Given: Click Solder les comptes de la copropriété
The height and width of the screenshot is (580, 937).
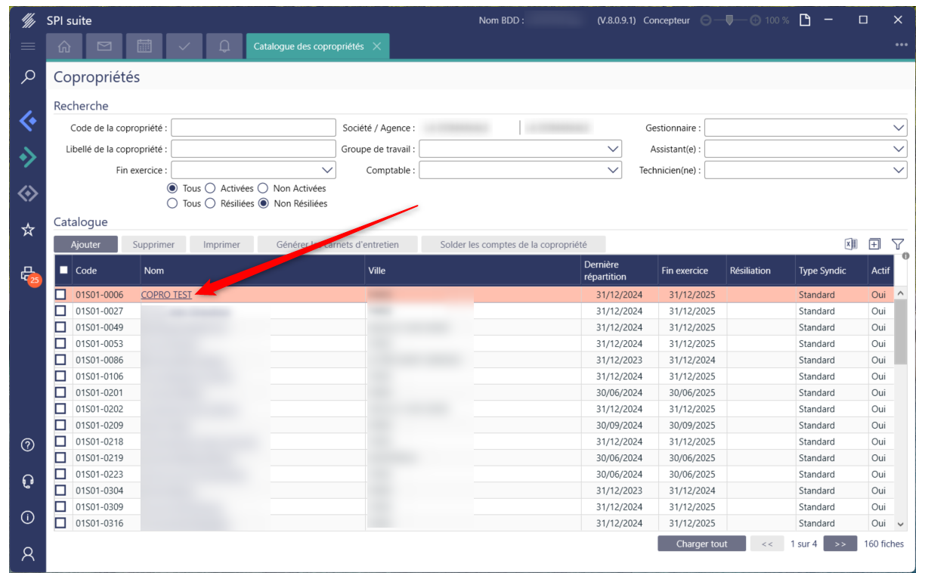Looking at the screenshot, I should 513,244.
